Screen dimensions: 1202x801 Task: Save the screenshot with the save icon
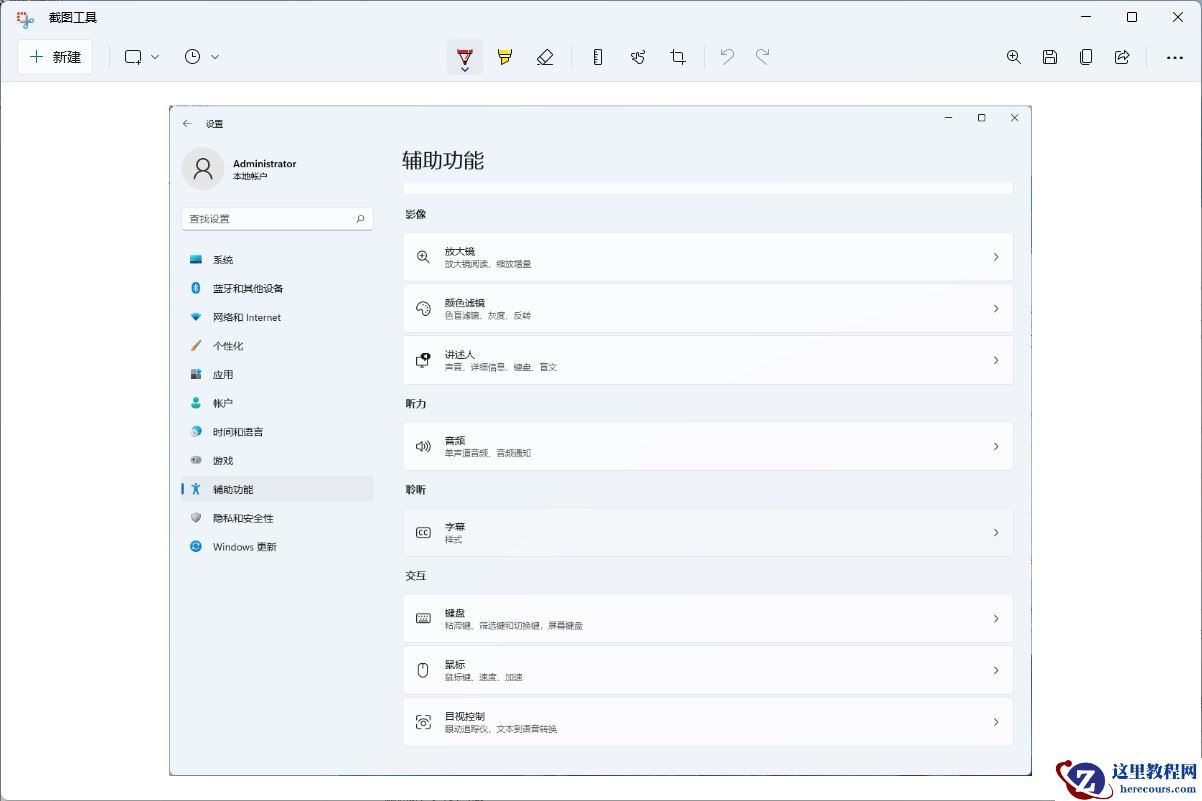pyautogui.click(x=1050, y=57)
